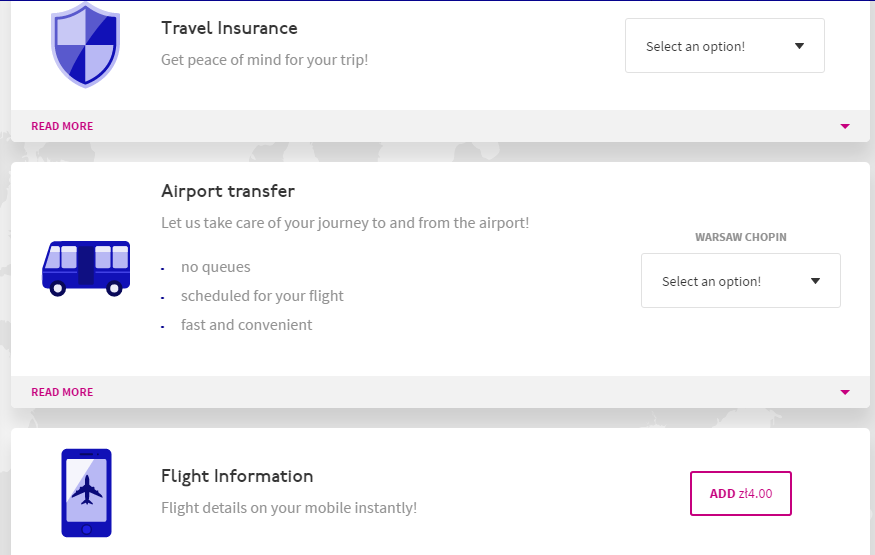875x555 pixels.
Task: Click "Flight details on your mobile" text
Action: tap(288, 508)
